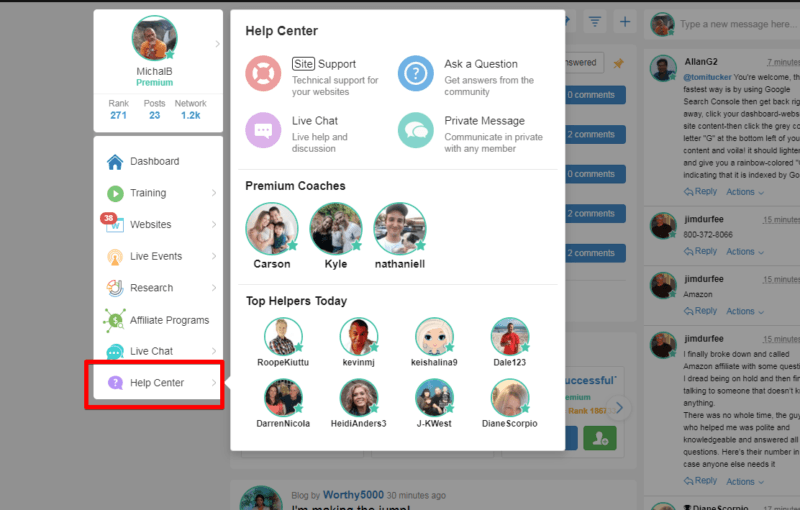Image resolution: width=800 pixels, height=510 pixels.
Task: Click the Private Message teal icon
Action: (x=416, y=130)
